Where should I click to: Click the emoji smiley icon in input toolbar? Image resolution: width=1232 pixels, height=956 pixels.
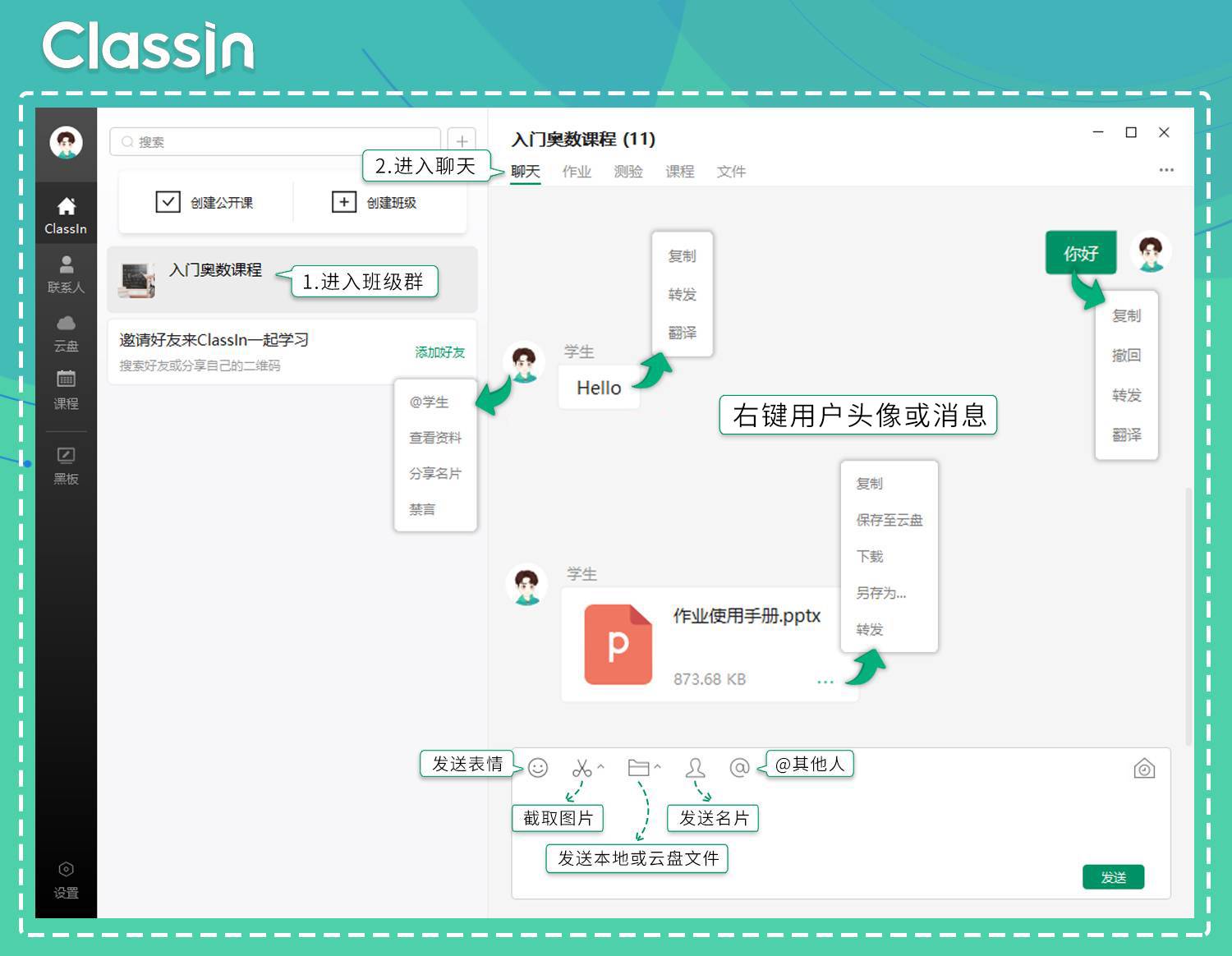538,767
